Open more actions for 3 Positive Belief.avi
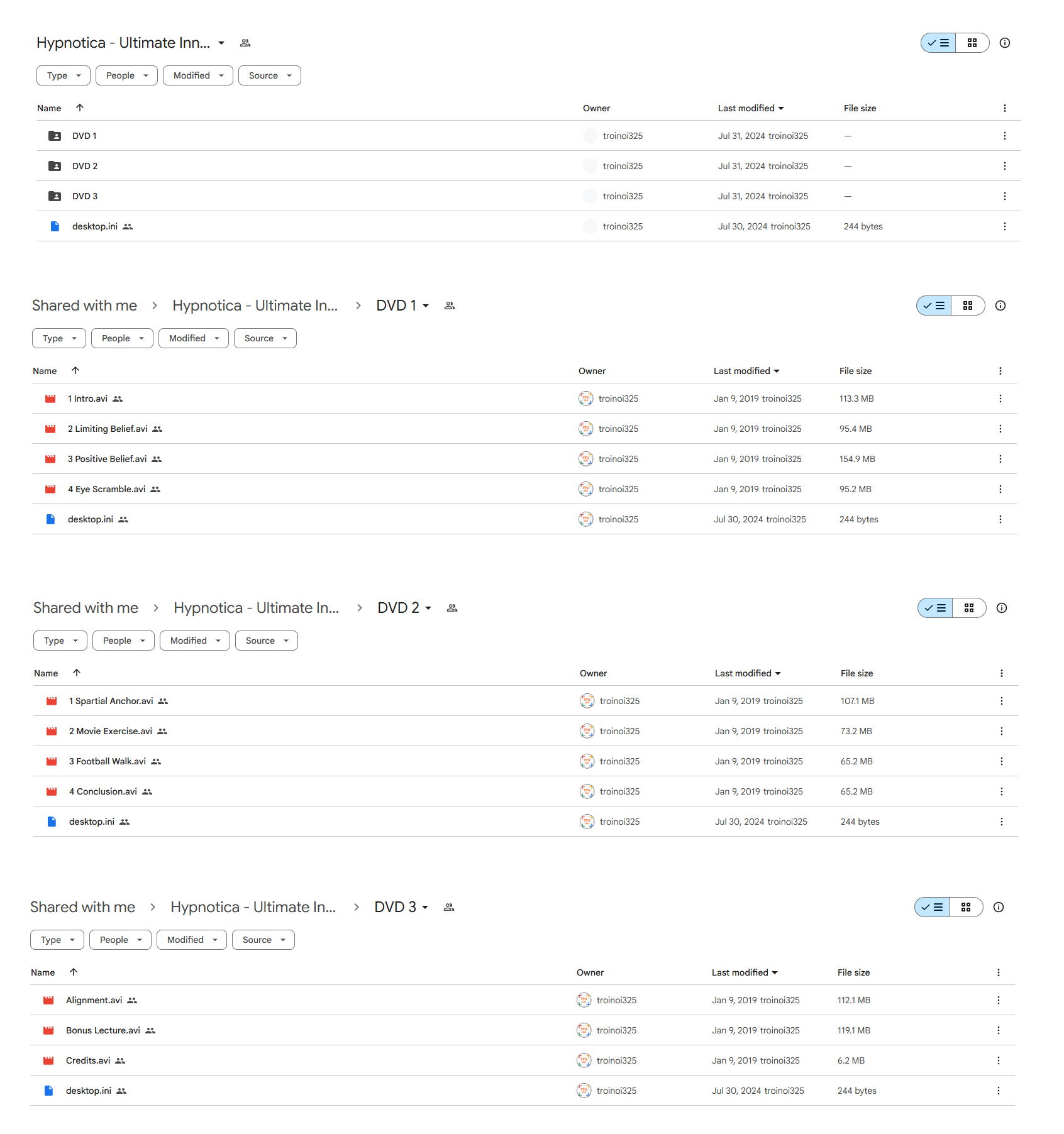 click(1000, 459)
